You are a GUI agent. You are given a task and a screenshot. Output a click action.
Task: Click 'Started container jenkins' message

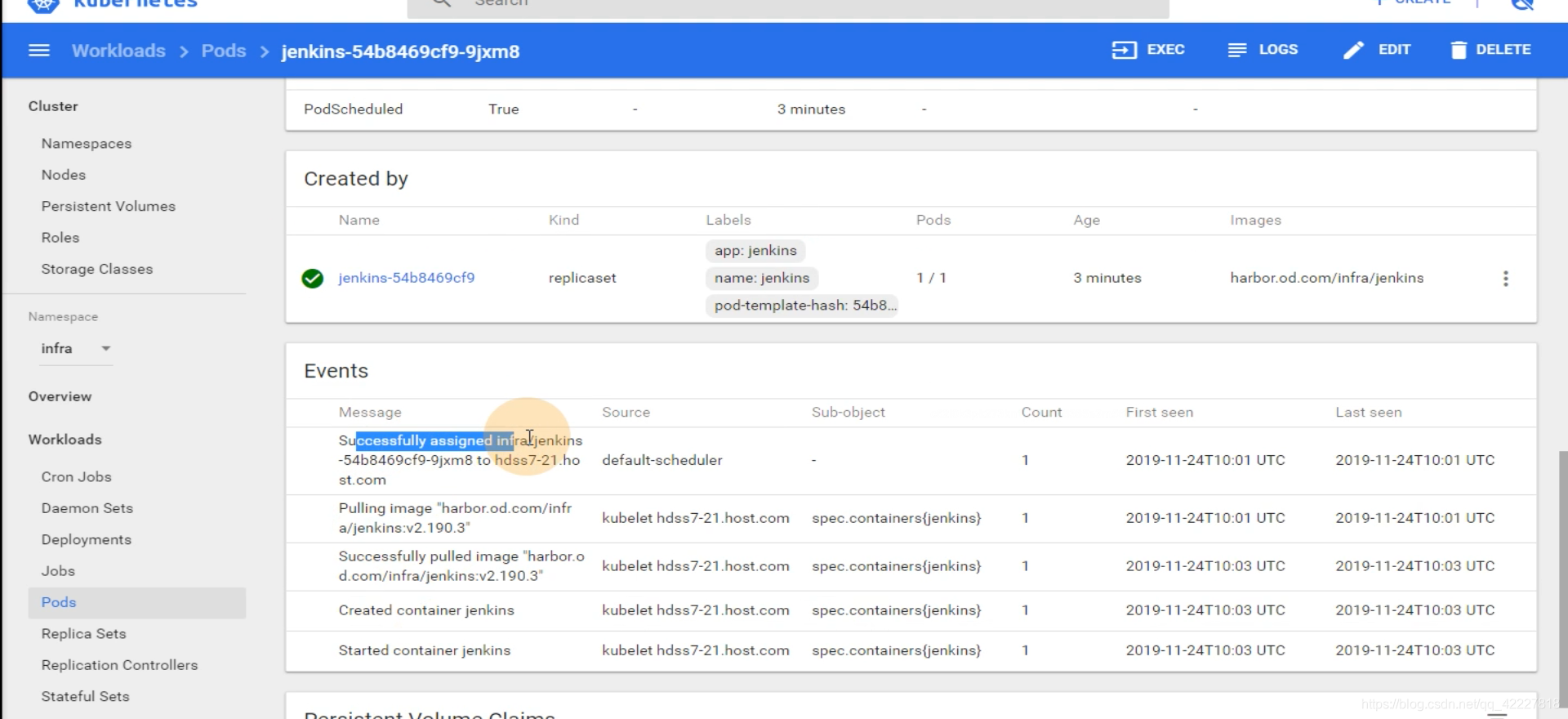point(425,650)
